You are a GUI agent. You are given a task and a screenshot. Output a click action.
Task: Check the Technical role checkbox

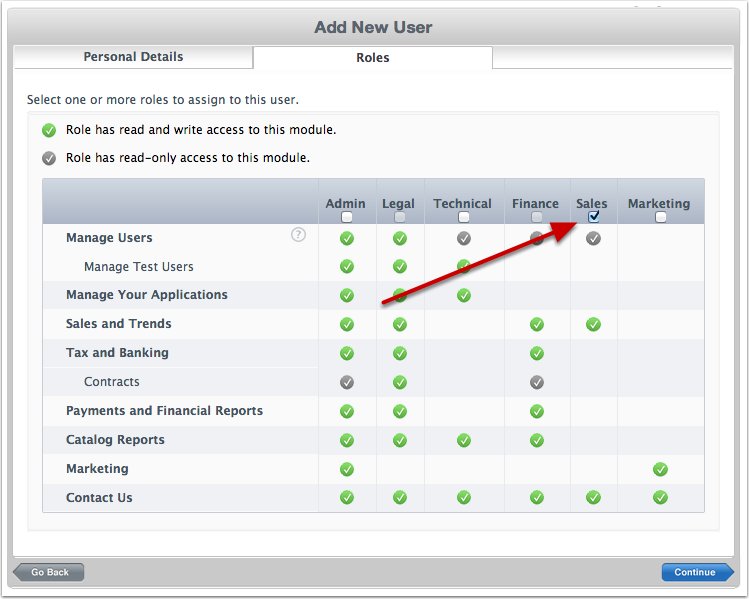tap(463, 217)
